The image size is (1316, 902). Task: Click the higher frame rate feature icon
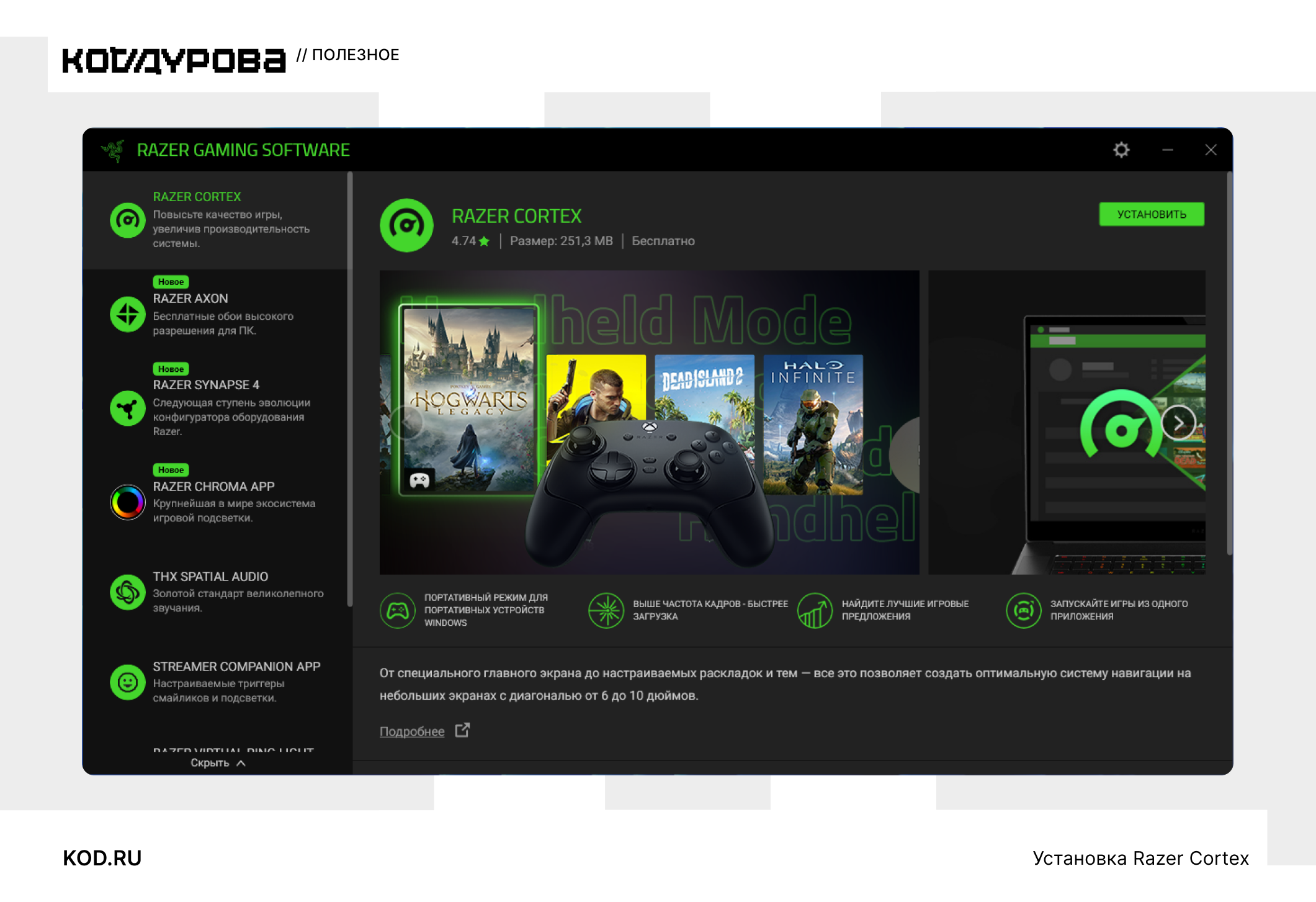click(606, 610)
